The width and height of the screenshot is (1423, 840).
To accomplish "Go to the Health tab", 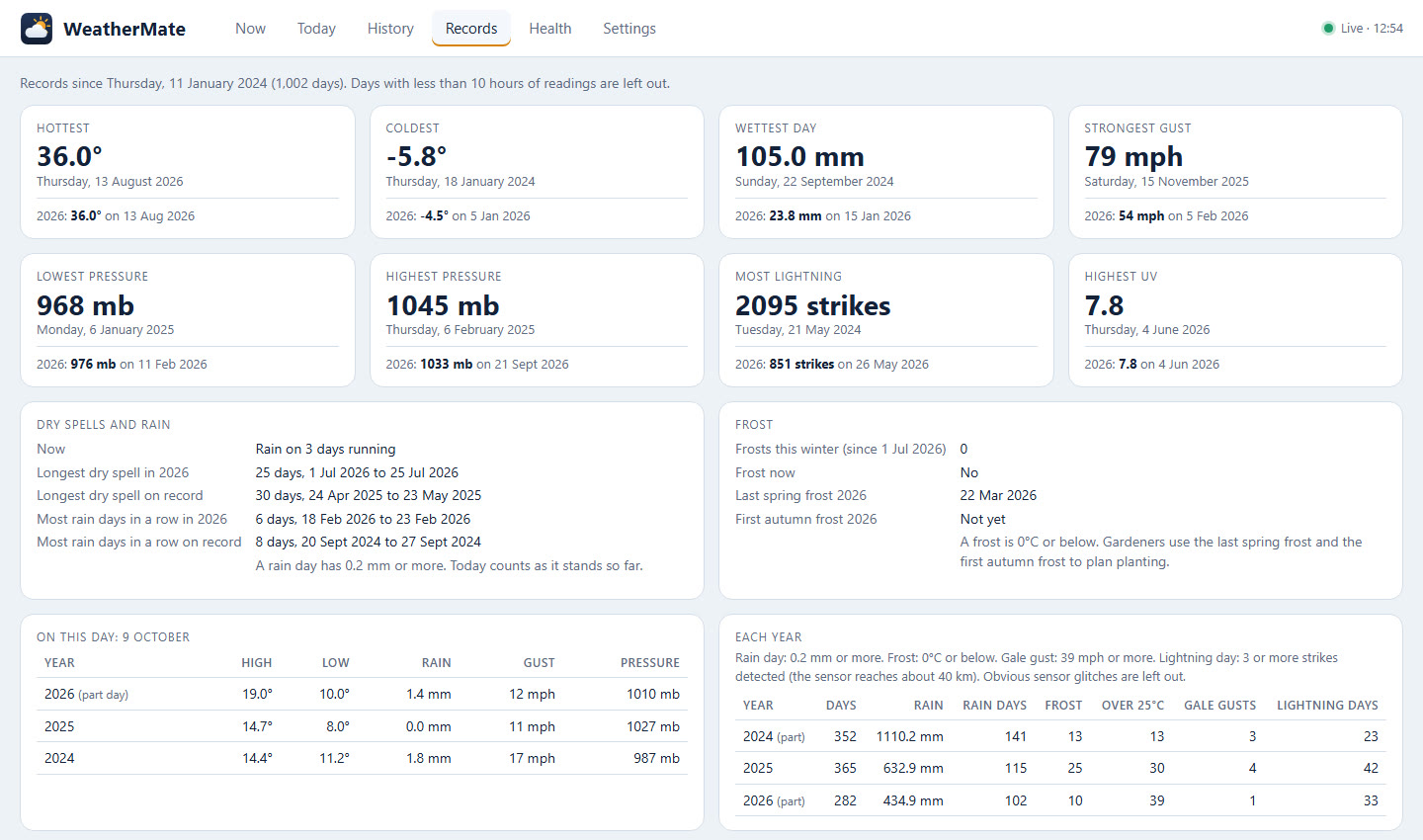I will pos(550,29).
